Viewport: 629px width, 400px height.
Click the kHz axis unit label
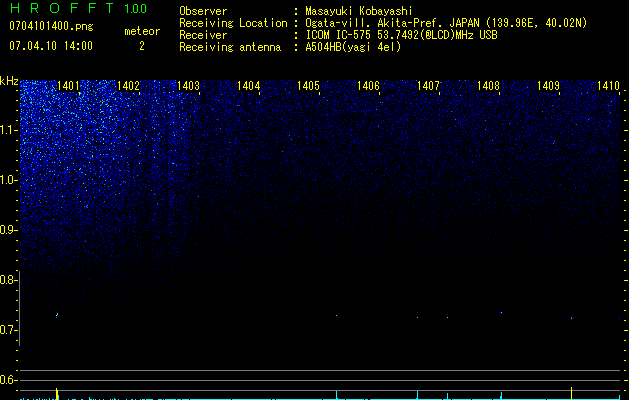(9, 81)
